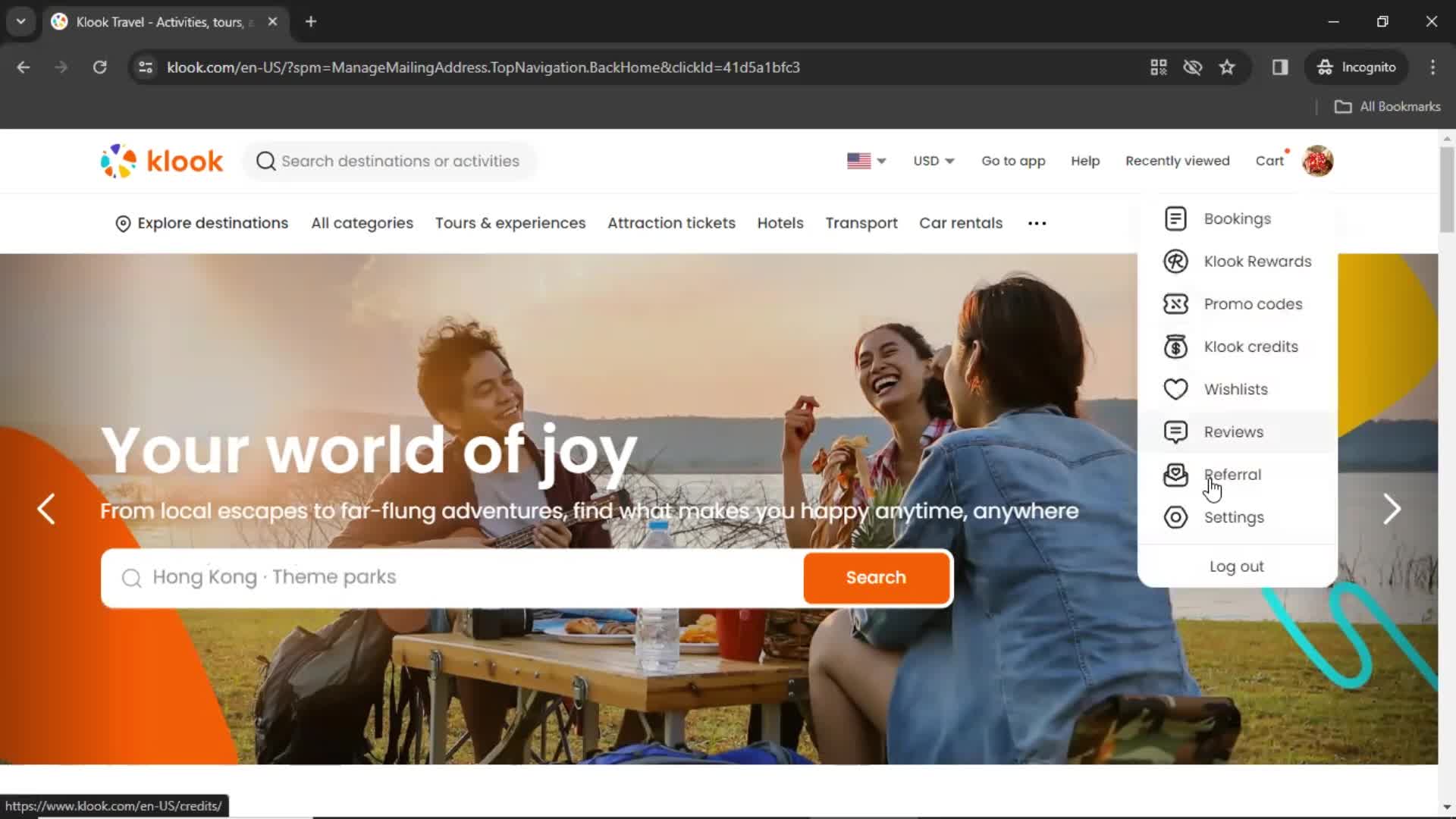
Task: Open the Referral section
Action: [1234, 475]
